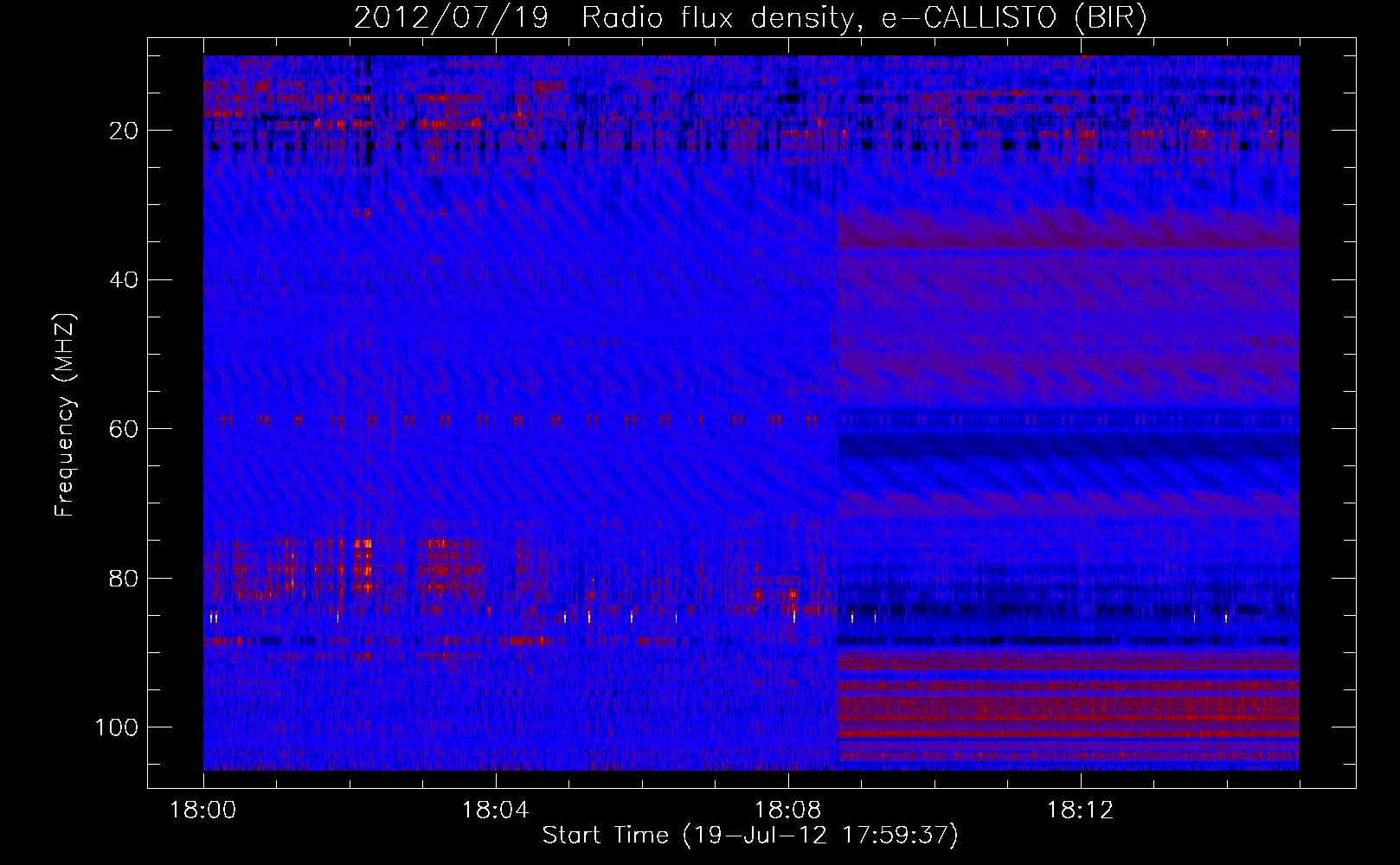Click the plot title 'Radio flux density, e-CALLISTO (BIR)'
Screen dimensions: 1400x865
[x=864, y=18]
